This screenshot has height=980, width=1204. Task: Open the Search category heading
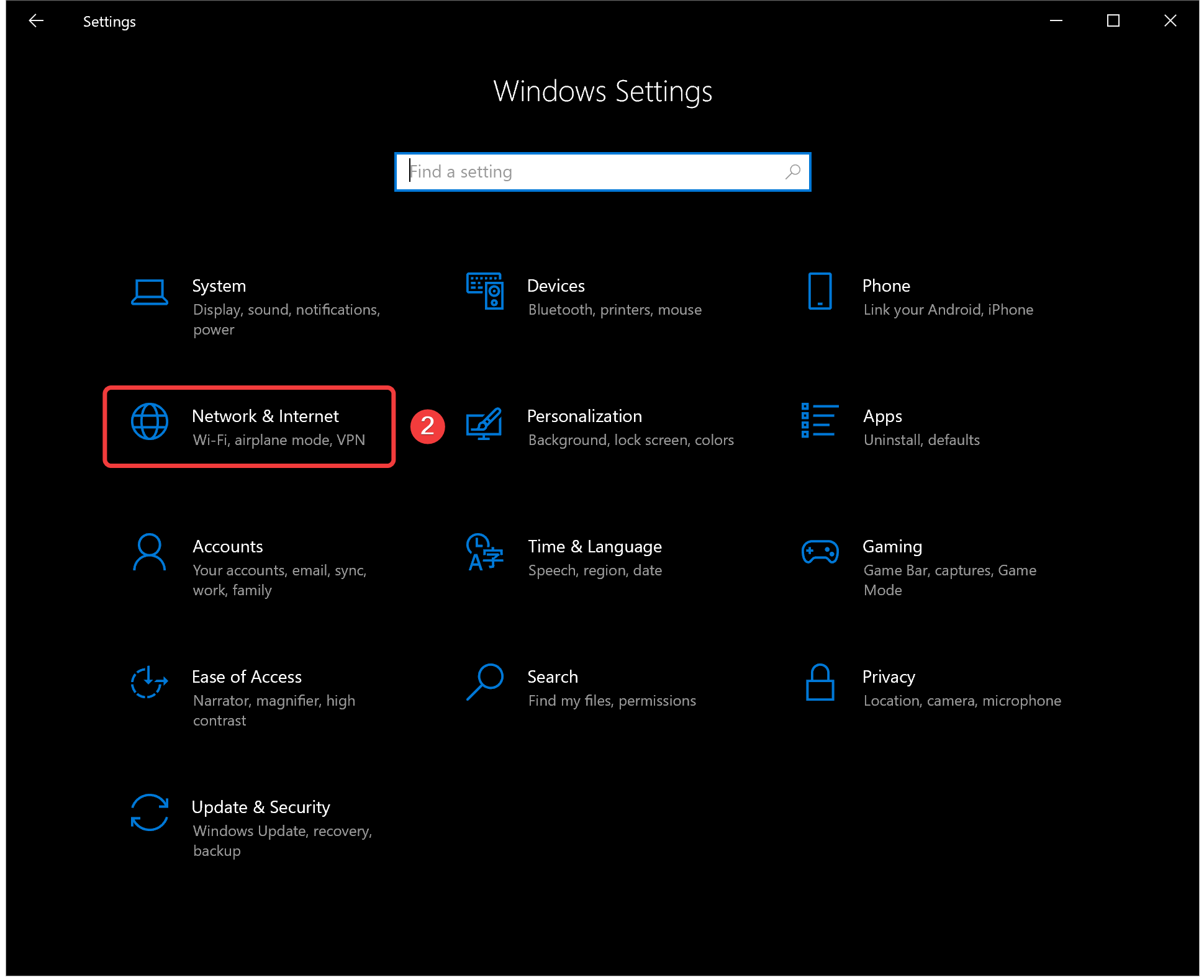[x=553, y=677]
